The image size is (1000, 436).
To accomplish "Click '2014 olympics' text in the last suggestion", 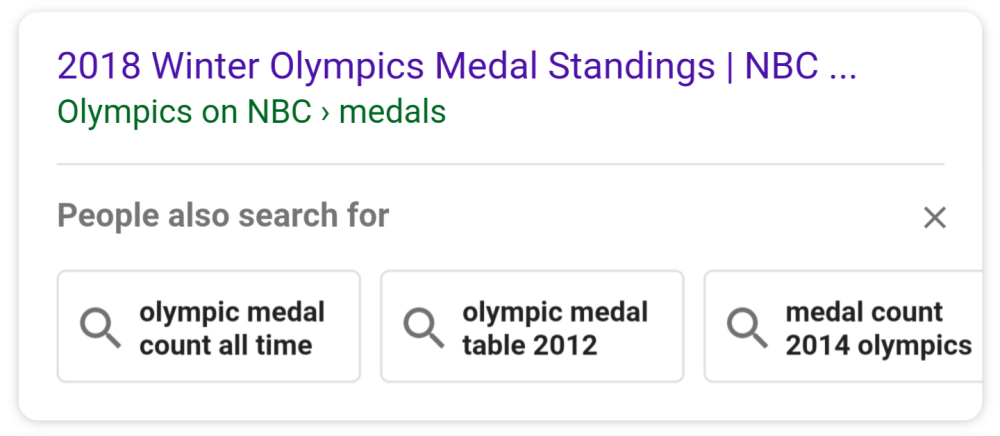I will (878, 346).
